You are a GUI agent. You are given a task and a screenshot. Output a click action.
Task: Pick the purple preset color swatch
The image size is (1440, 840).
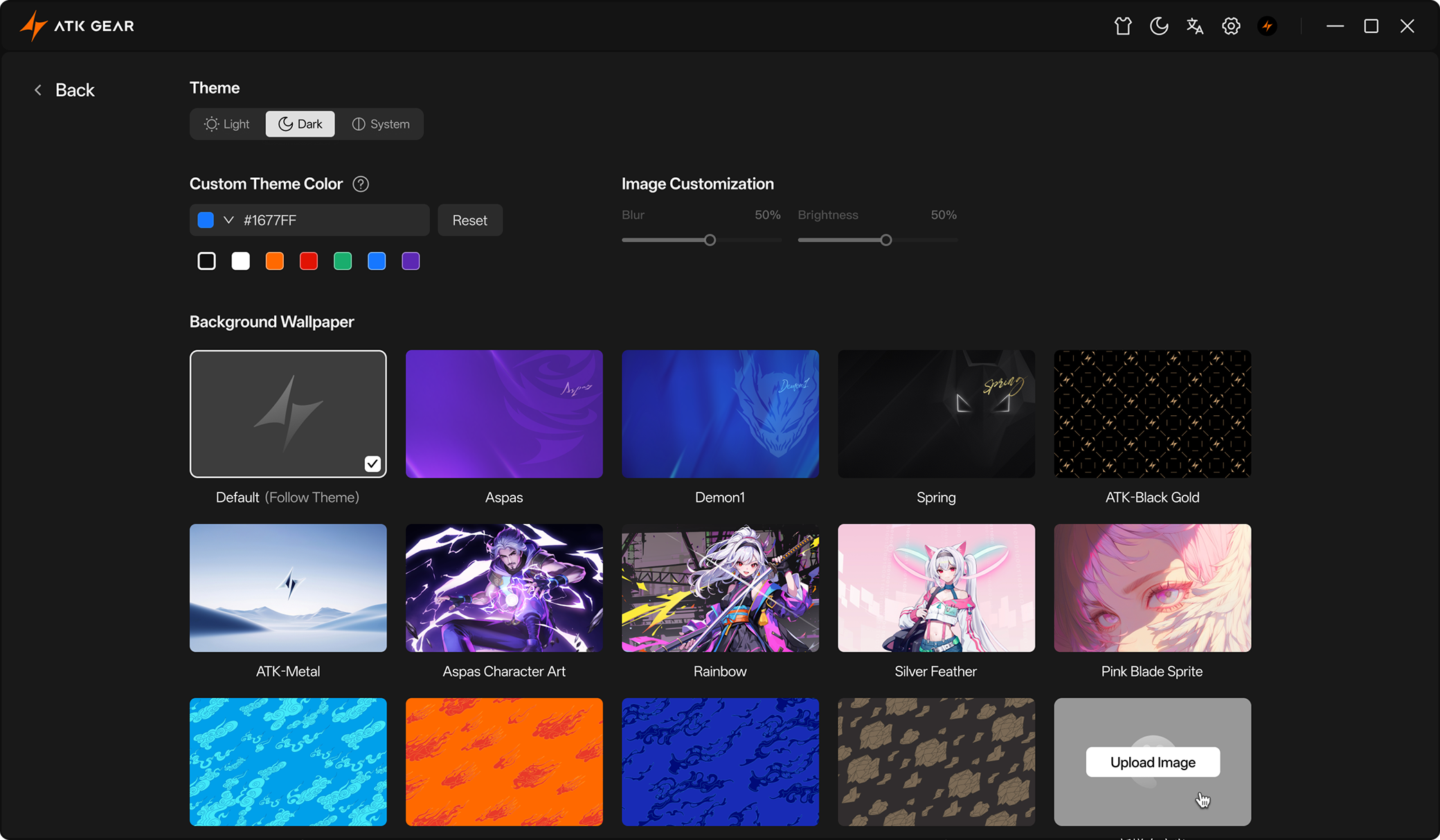411,261
